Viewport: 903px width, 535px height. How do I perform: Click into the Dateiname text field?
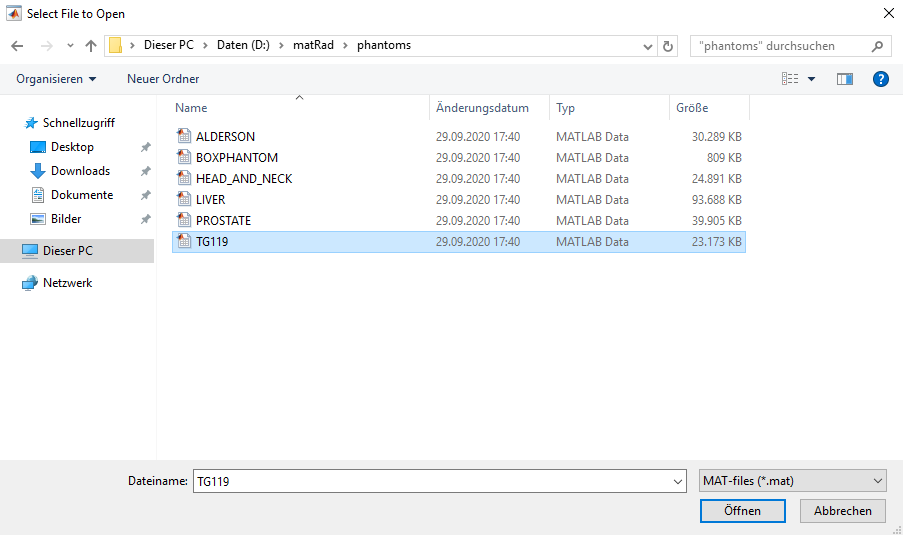pyautogui.click(x=432, y=481)
